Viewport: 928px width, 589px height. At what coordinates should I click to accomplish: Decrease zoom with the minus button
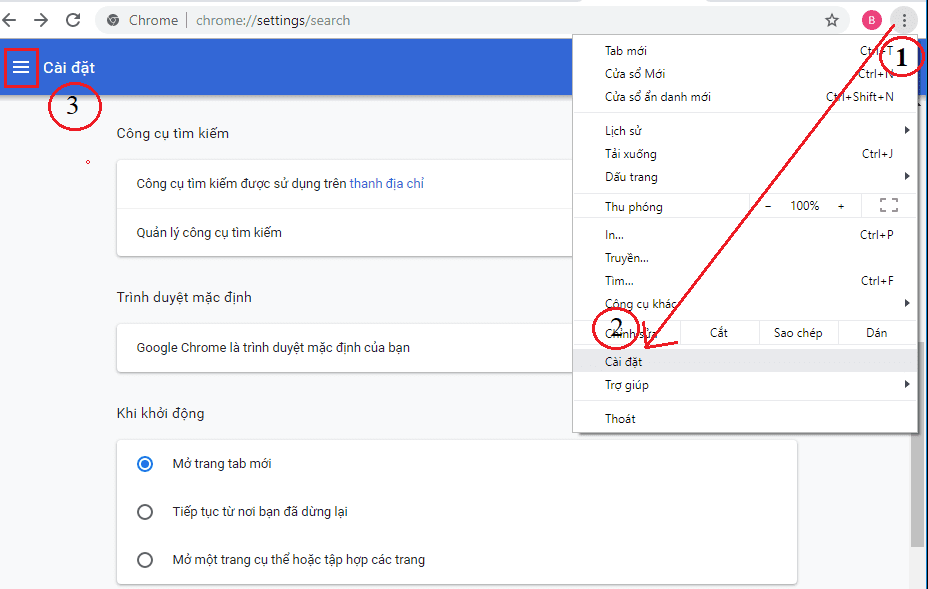point(768,206)
